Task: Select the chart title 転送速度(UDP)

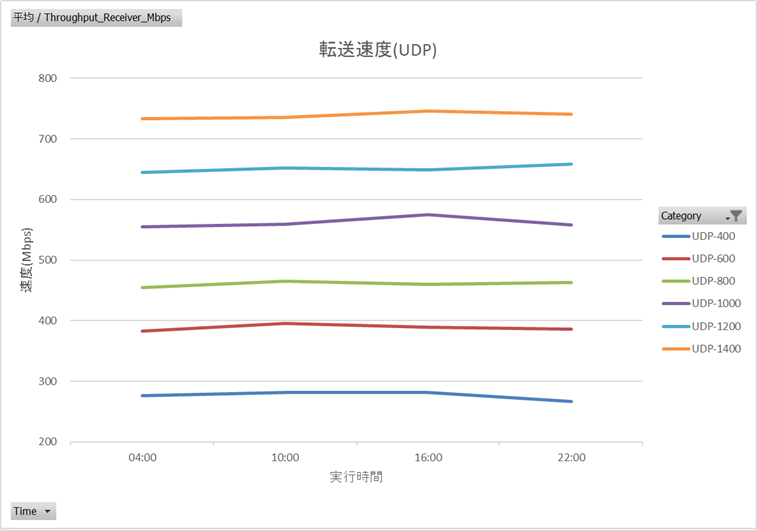Action: point(377,49)
